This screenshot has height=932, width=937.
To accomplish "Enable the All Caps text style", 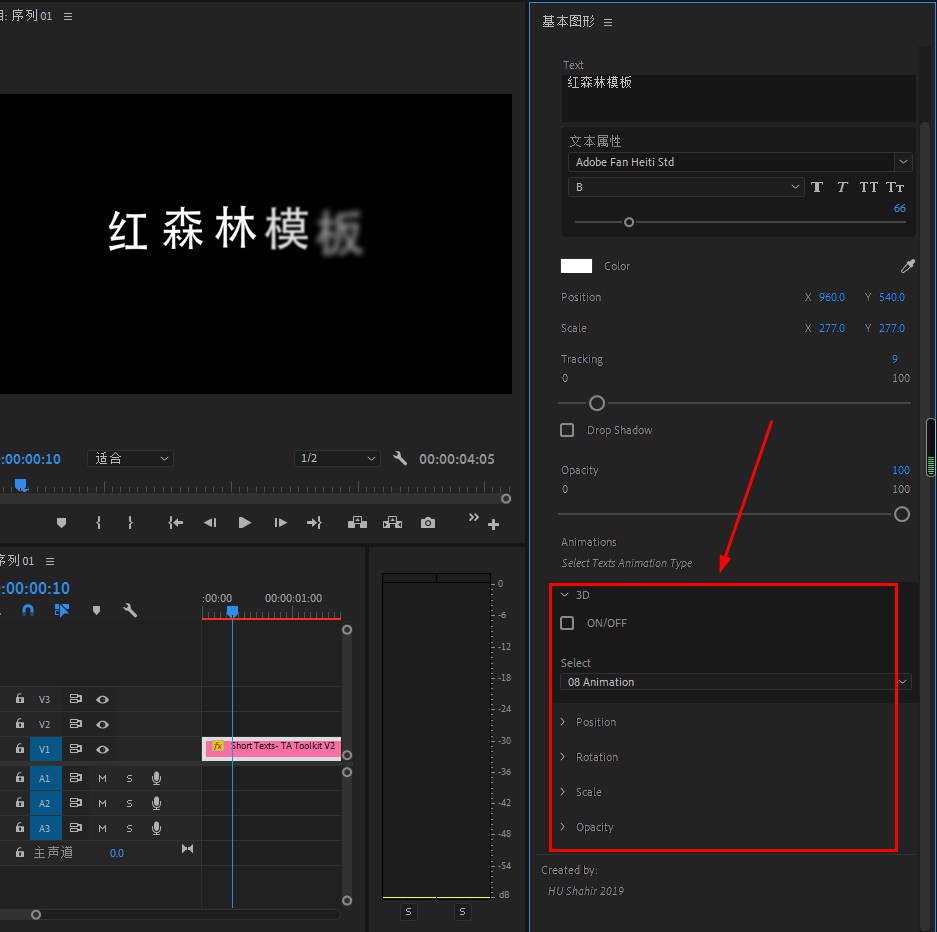I will [868, 187].
